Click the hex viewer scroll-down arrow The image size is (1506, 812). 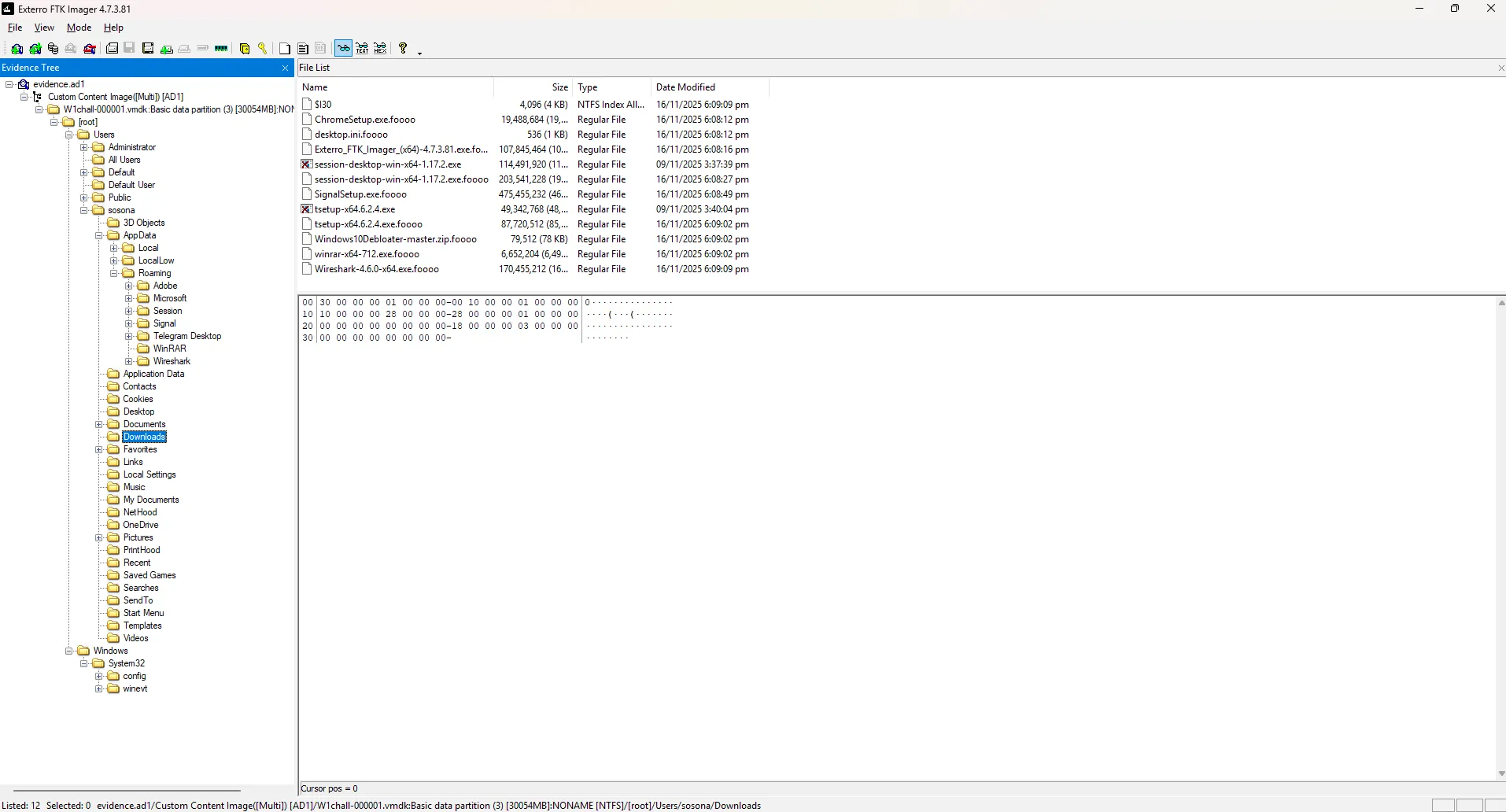(1500, 773)
